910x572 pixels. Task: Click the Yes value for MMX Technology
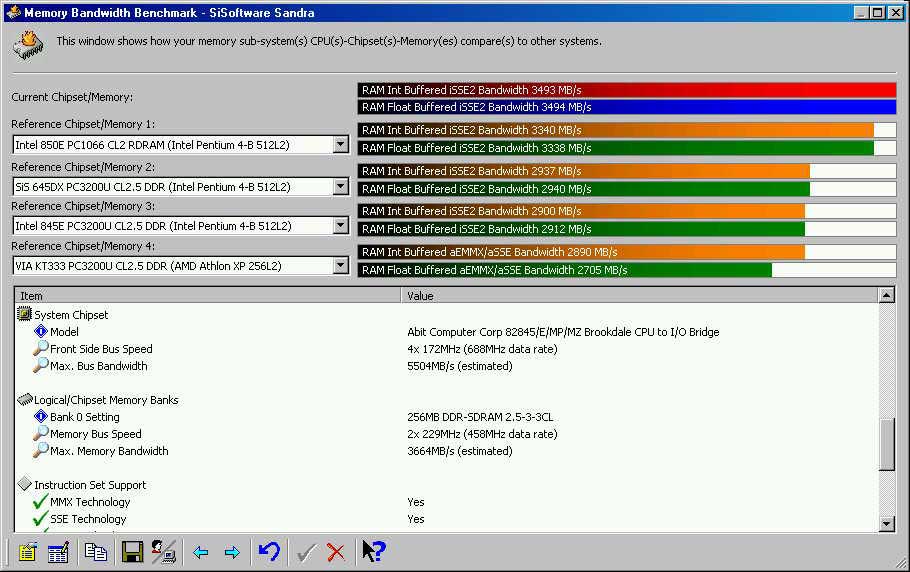tap(416, 502)
